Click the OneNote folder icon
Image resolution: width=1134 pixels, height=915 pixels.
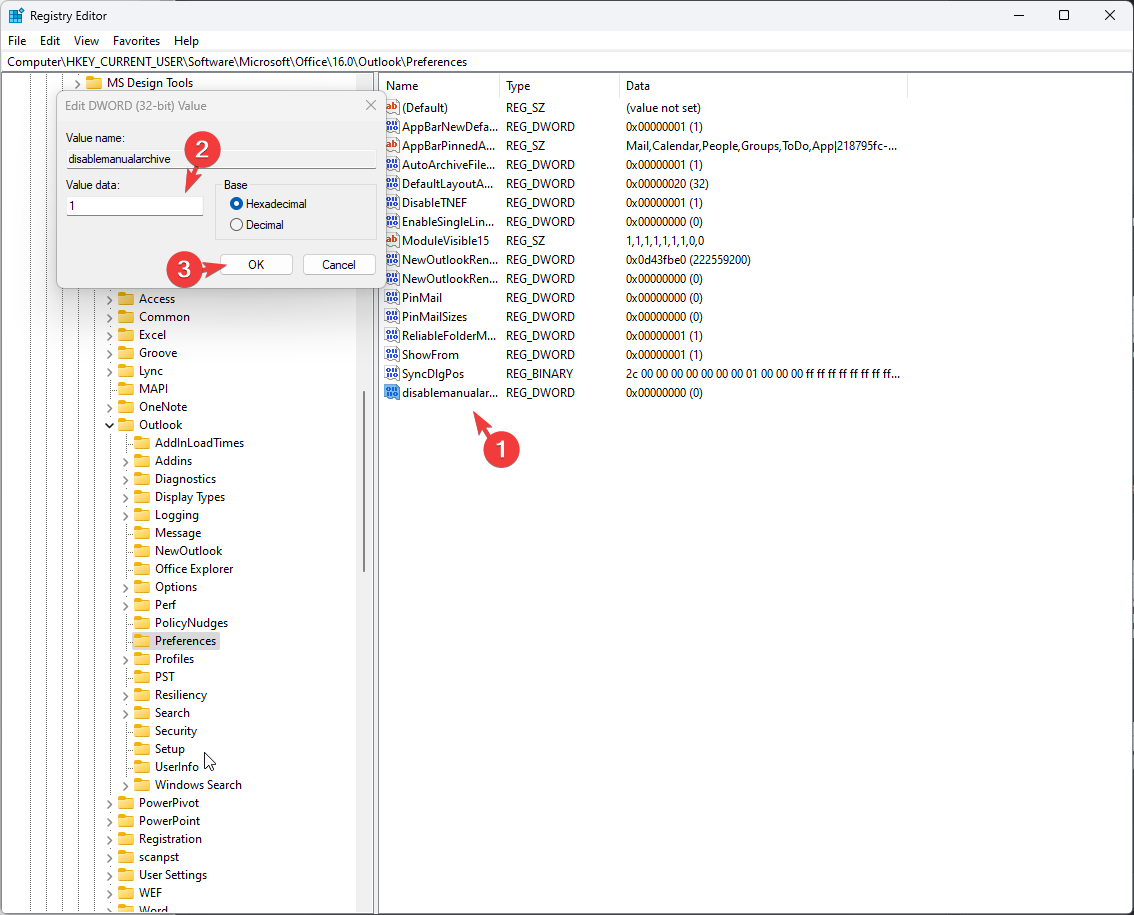coord(127,407)
